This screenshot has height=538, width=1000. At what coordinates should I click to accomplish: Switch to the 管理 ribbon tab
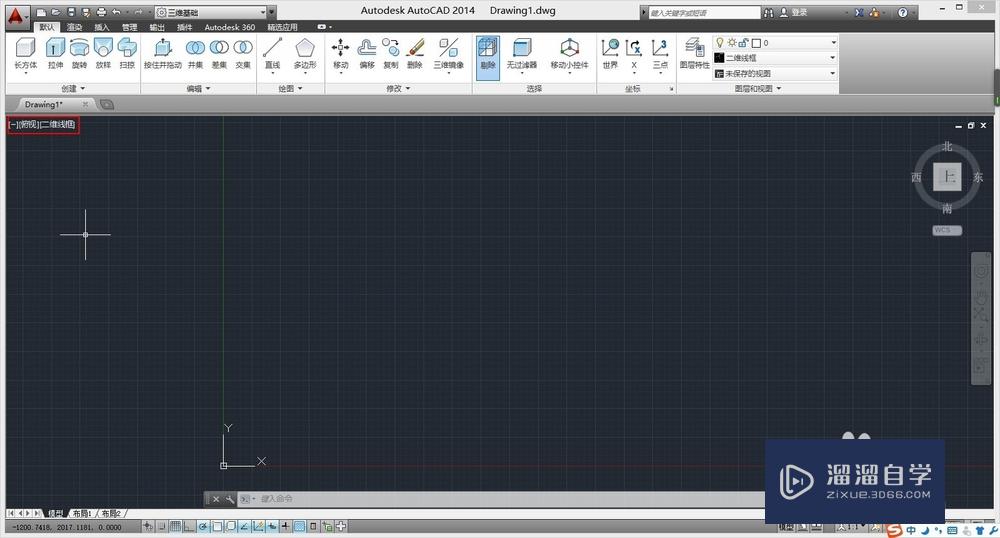tap(129, 27)
